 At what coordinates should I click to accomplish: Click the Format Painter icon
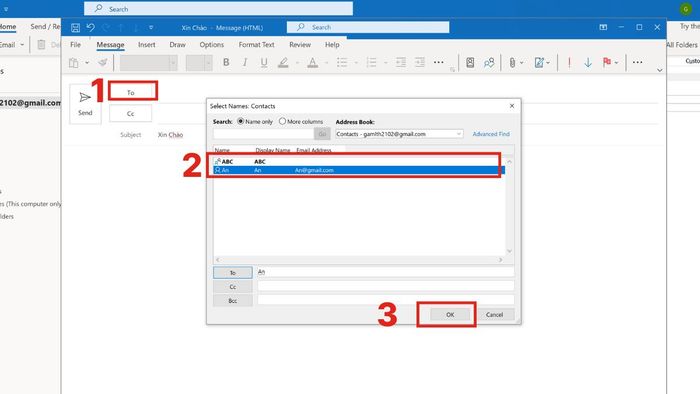click(x=103, y=62)
